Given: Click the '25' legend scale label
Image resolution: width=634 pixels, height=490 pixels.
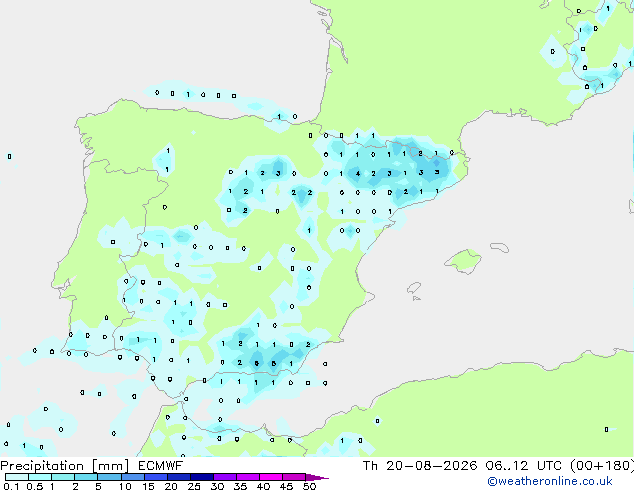Looking at the screenshot, I should [x=194, y=486].
